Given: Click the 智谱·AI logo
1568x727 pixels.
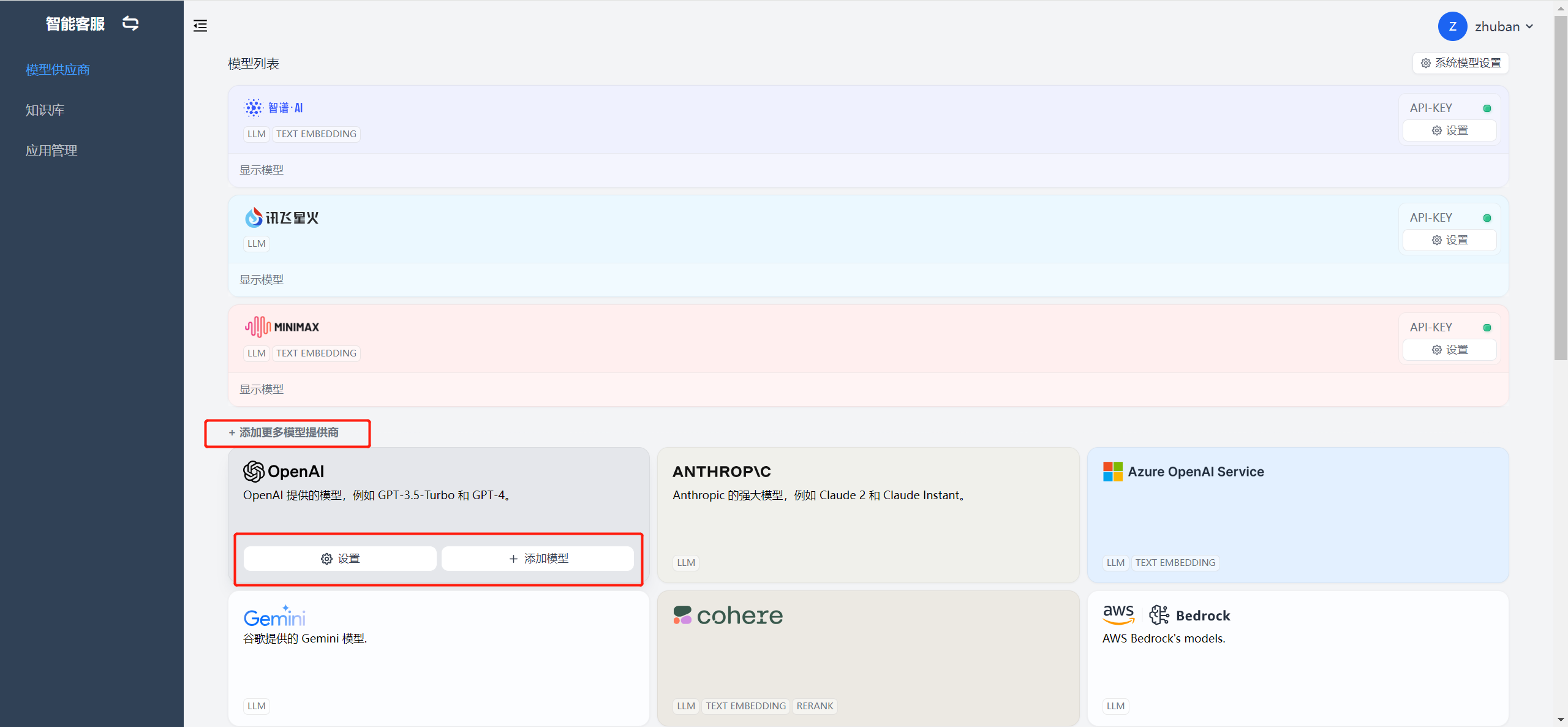Looking at the screenshot, I should (273, 108).
